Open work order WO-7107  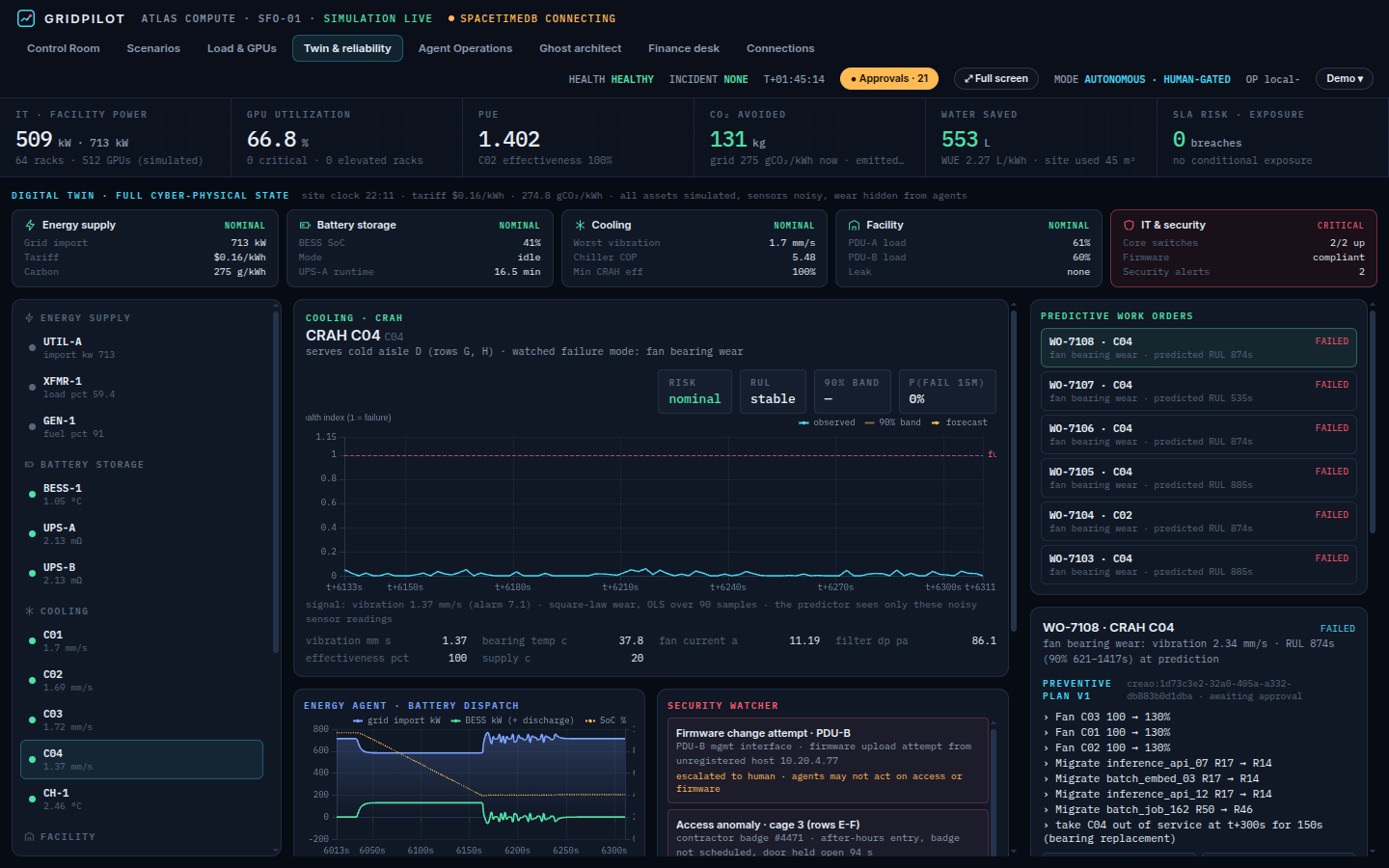coord(1199,391)
